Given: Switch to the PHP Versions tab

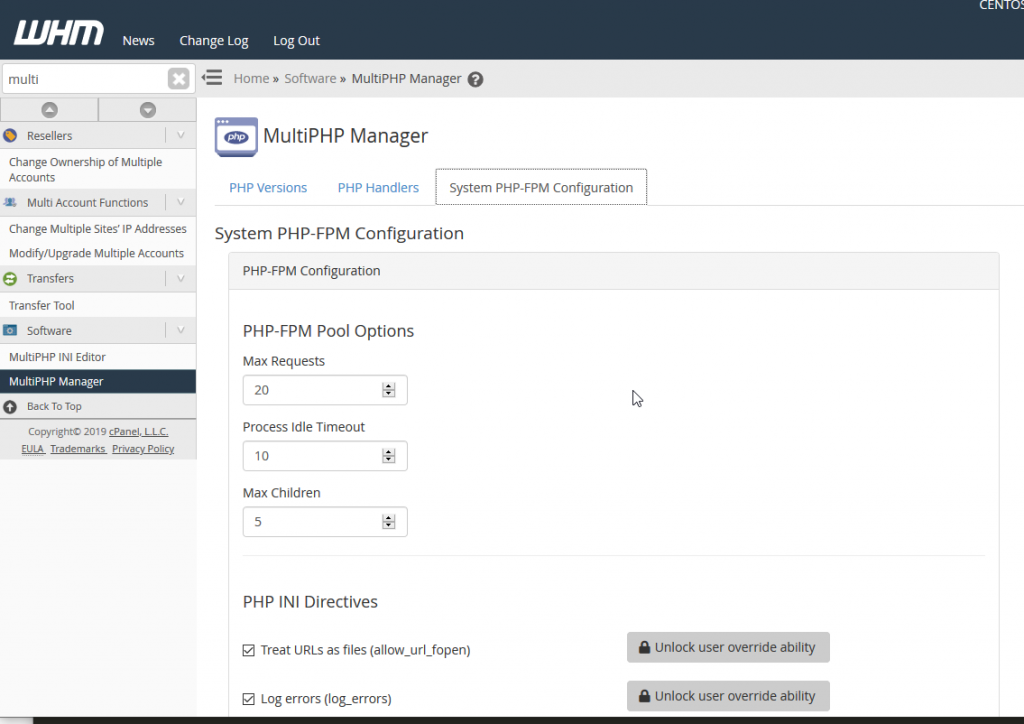Looking at the screenshot, I should click(268, 188).
